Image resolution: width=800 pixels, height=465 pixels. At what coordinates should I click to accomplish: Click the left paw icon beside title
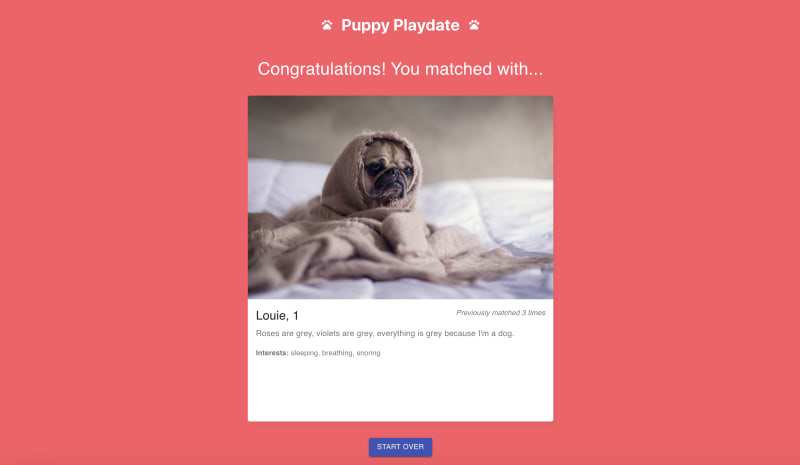click(327, 25)
